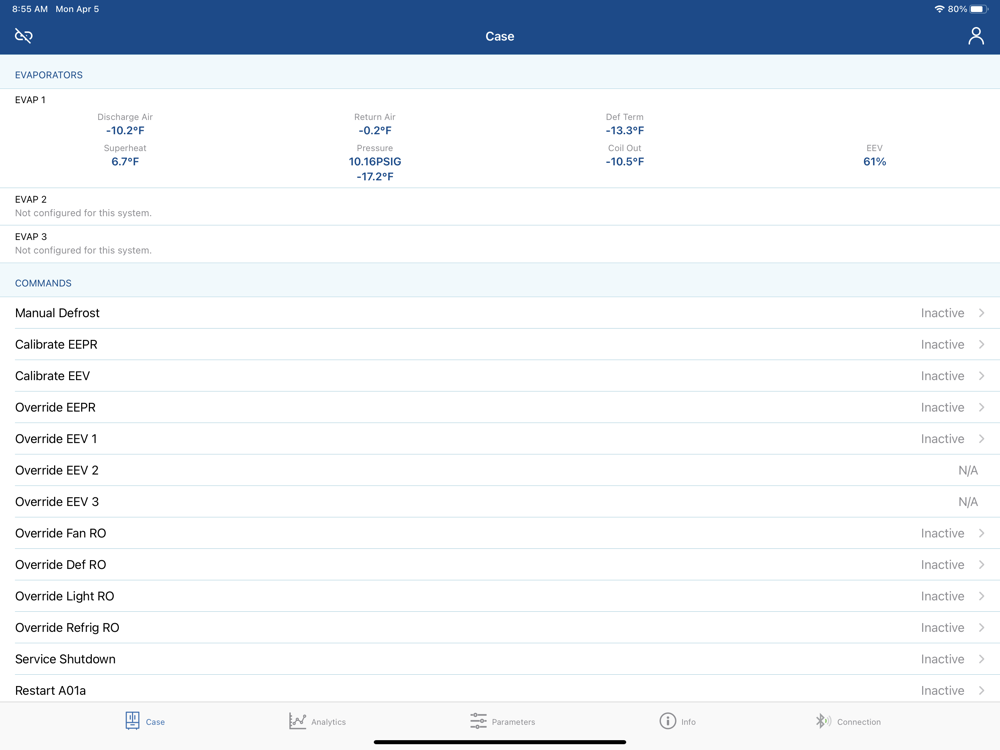
Task: Expand the Manual Defrost chevron
Action: [982, 313]
